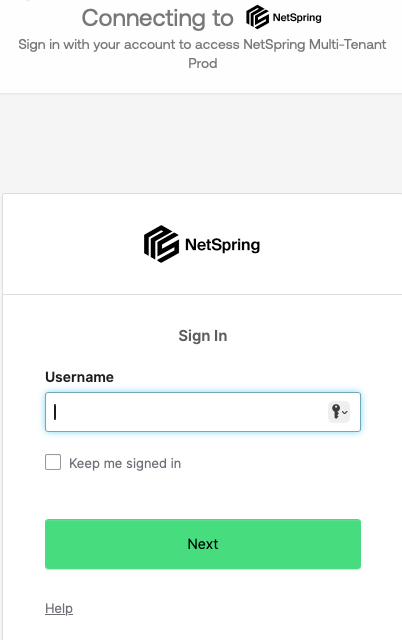Viewport: 402px width, 640px height.
Task: Click the blinking text cursor in Username box
Action: 55,412
